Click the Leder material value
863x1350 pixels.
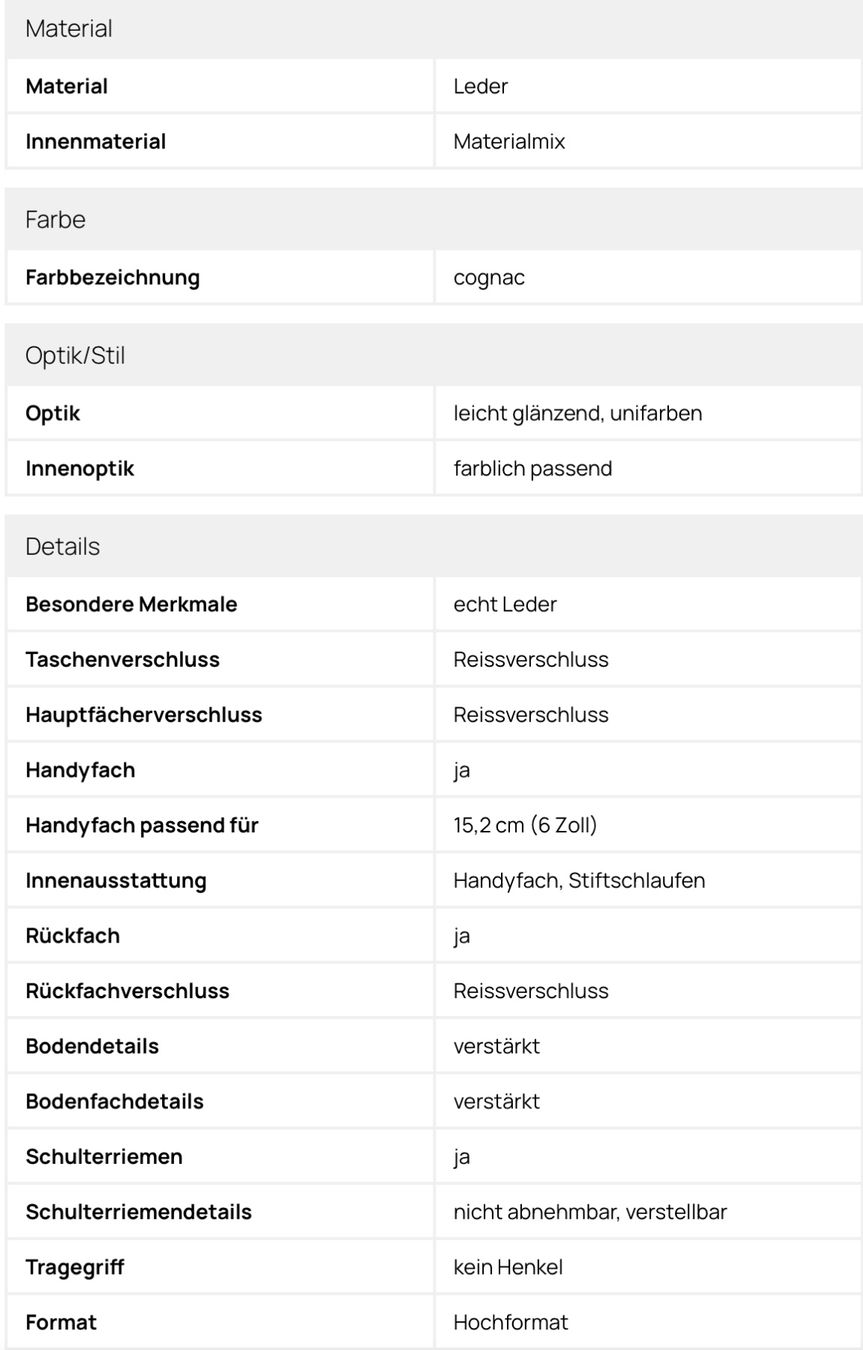click(x=480, y=86)
